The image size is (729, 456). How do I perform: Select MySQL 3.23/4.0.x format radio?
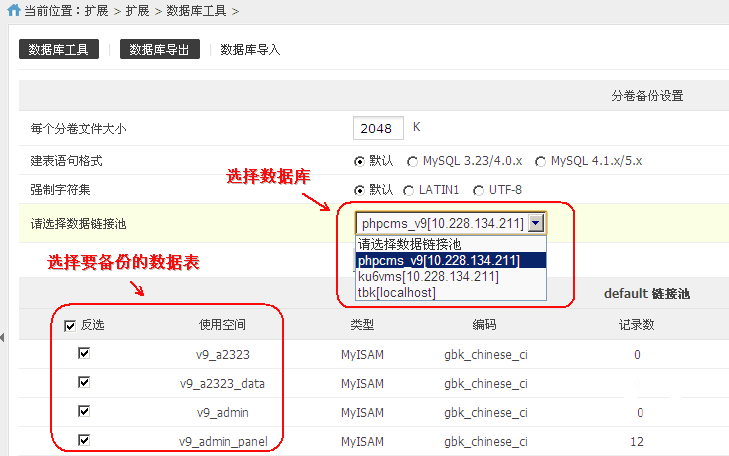[412, 160]
